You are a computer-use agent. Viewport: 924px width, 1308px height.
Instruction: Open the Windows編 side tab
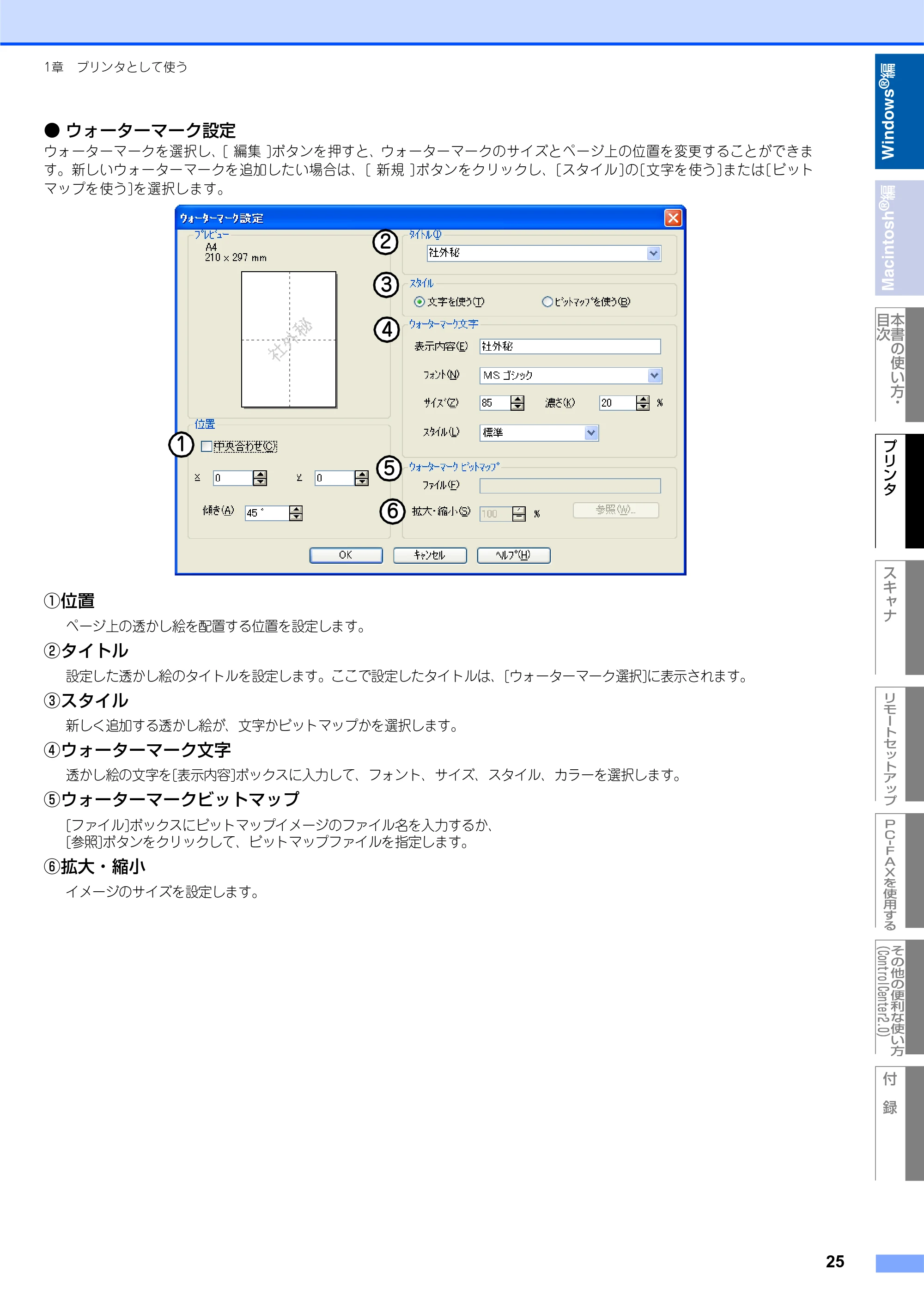899,112
